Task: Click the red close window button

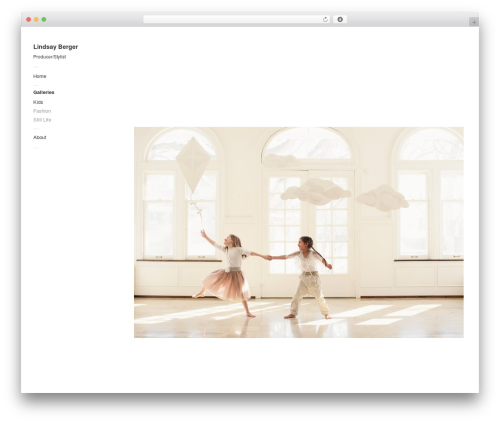Action: (29, 20)
